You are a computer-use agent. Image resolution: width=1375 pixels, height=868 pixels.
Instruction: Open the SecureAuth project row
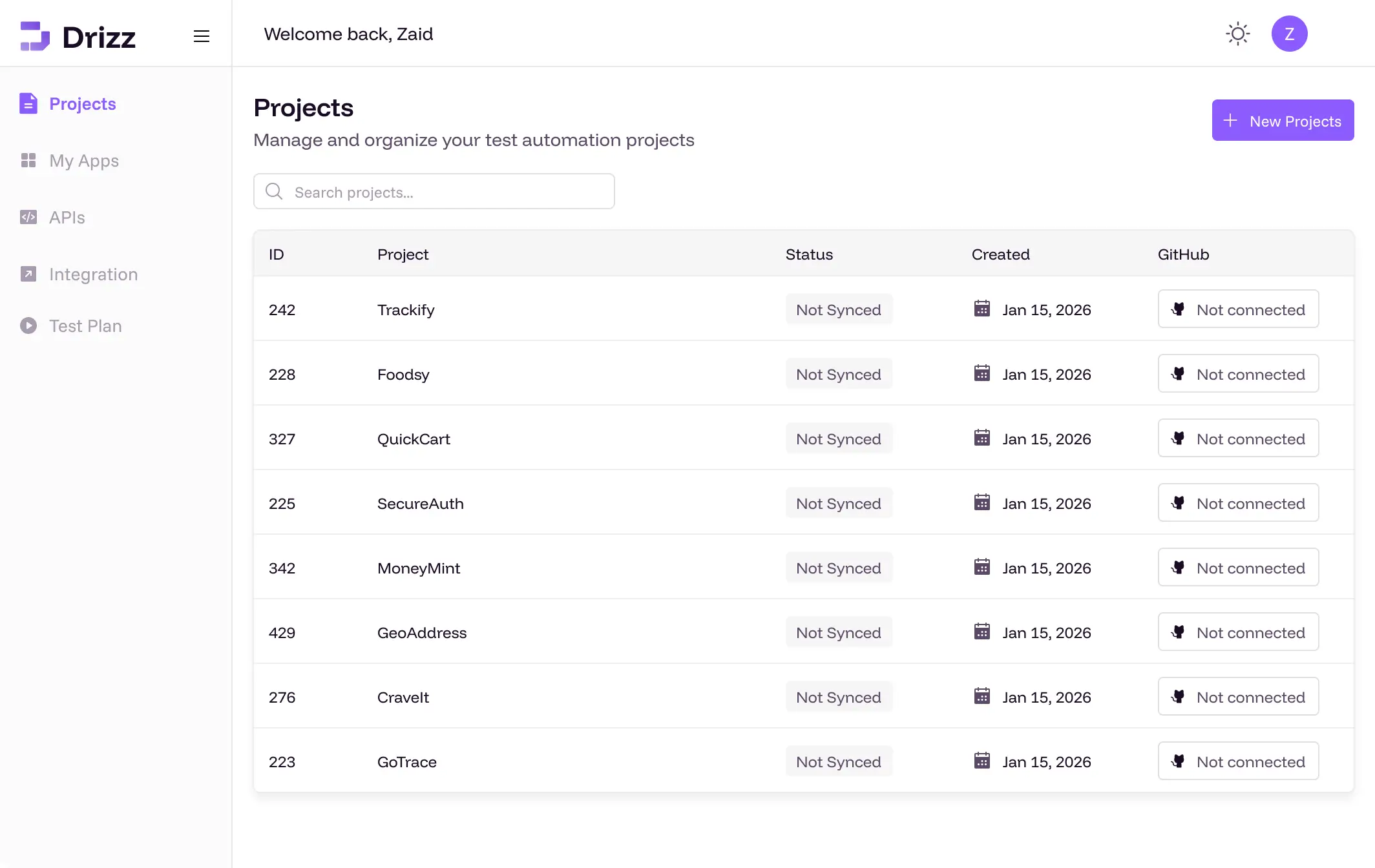click(x=421, y=503)
